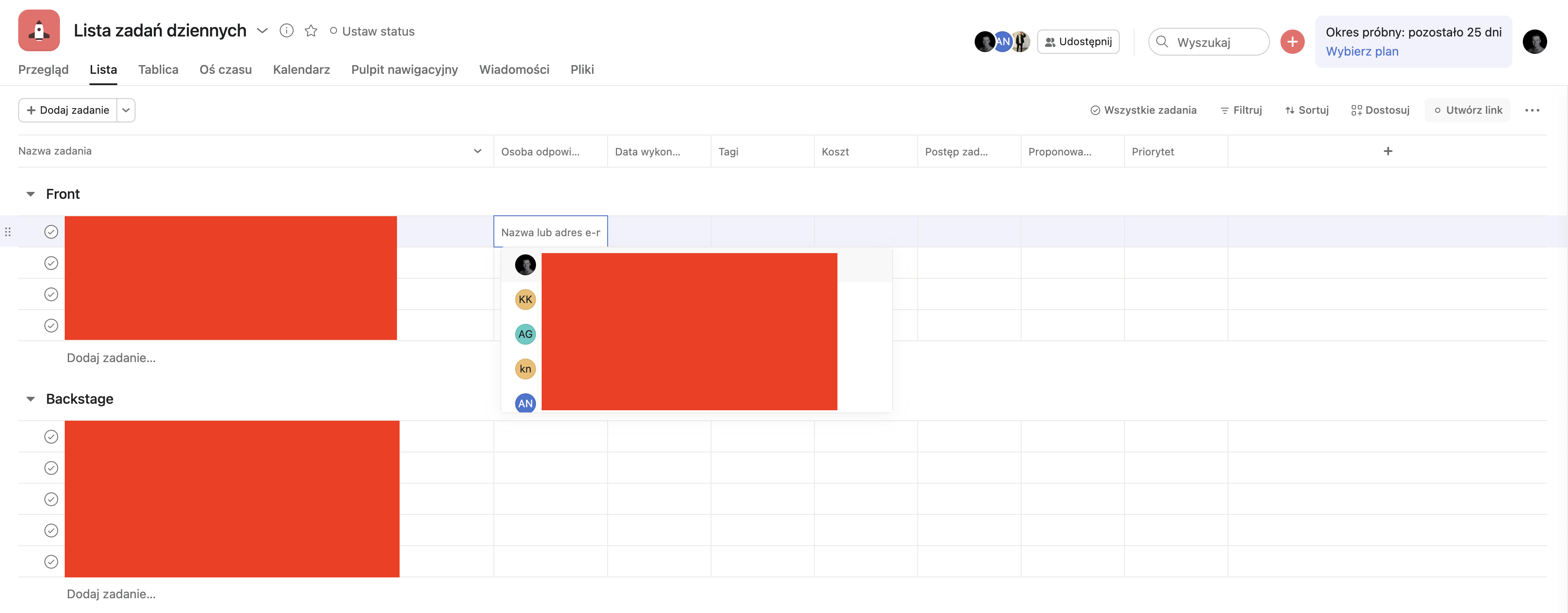Image resolution: width=1568 pixels, height=613 pixels.
Task: Open the Kalendarz tab
Action: point(301,69)
